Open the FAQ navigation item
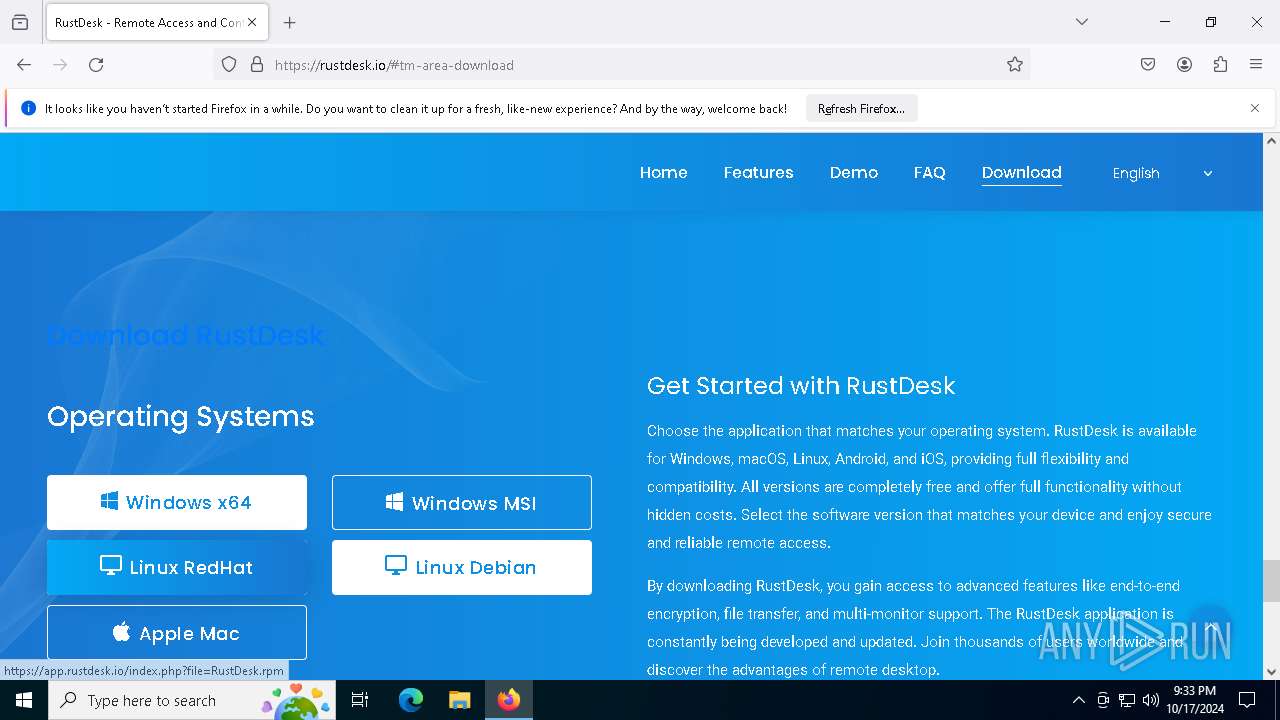The width and height of the screenshot is (1280, 720). (930, 173)
